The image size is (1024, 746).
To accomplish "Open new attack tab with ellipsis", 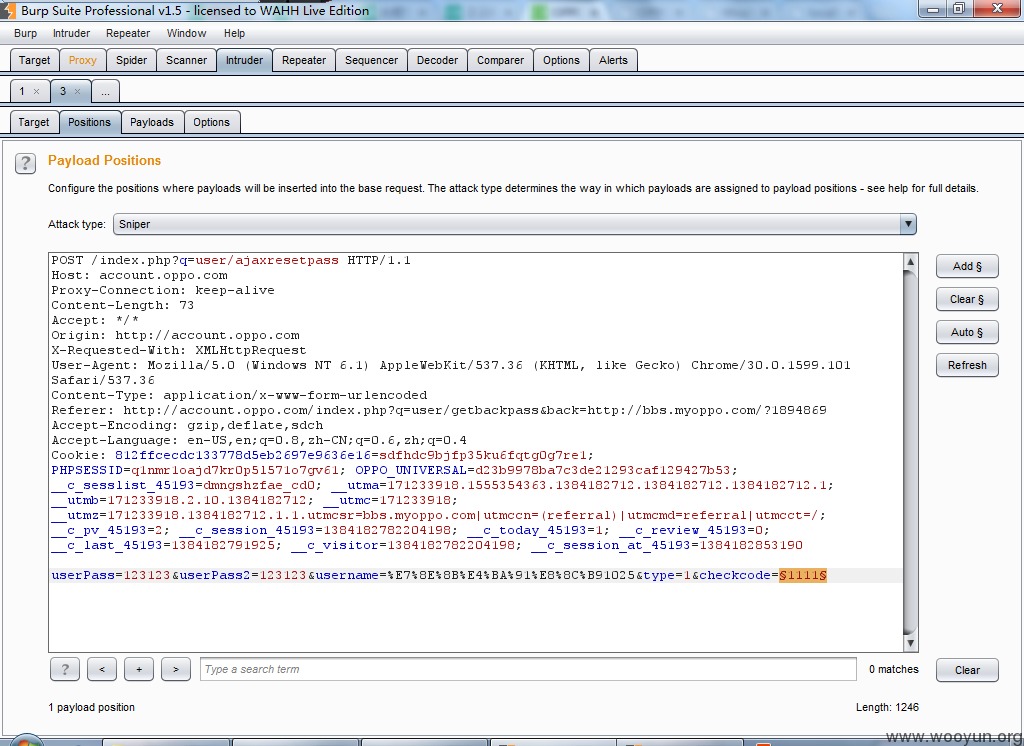I will point(105,91).
